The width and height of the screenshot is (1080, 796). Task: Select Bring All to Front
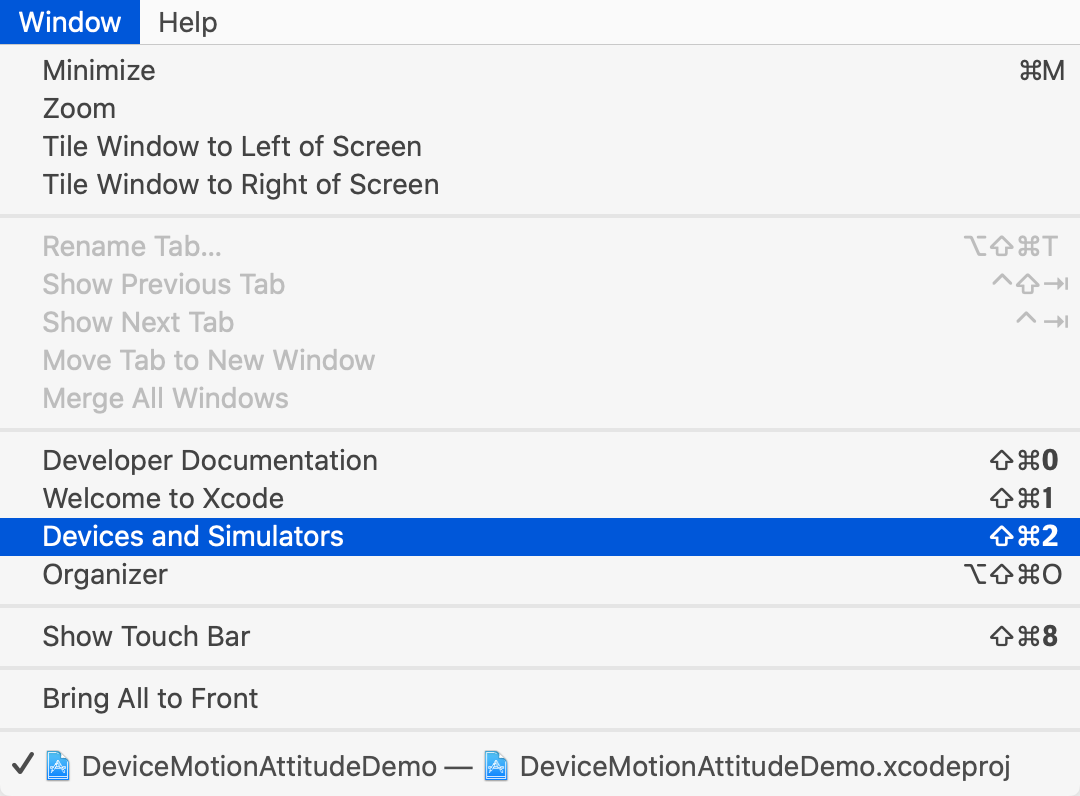540,698
